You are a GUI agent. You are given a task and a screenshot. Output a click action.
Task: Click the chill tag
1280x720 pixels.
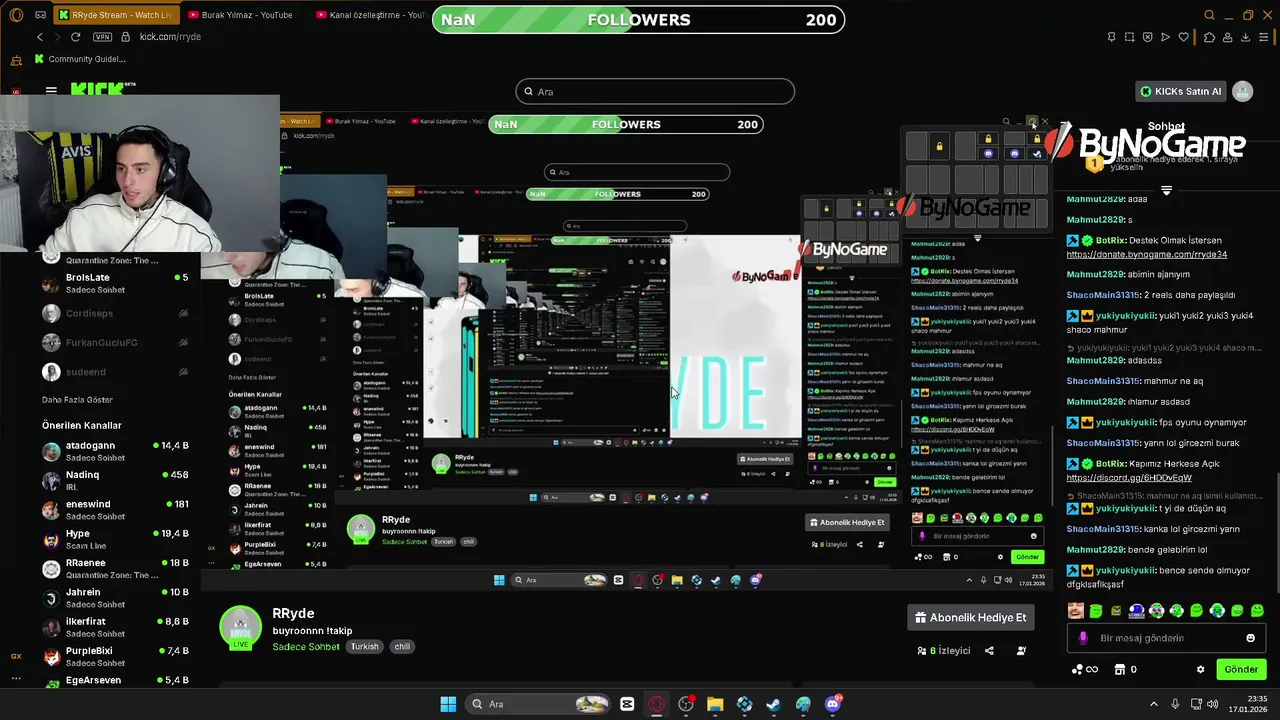[x=402, y=647]
